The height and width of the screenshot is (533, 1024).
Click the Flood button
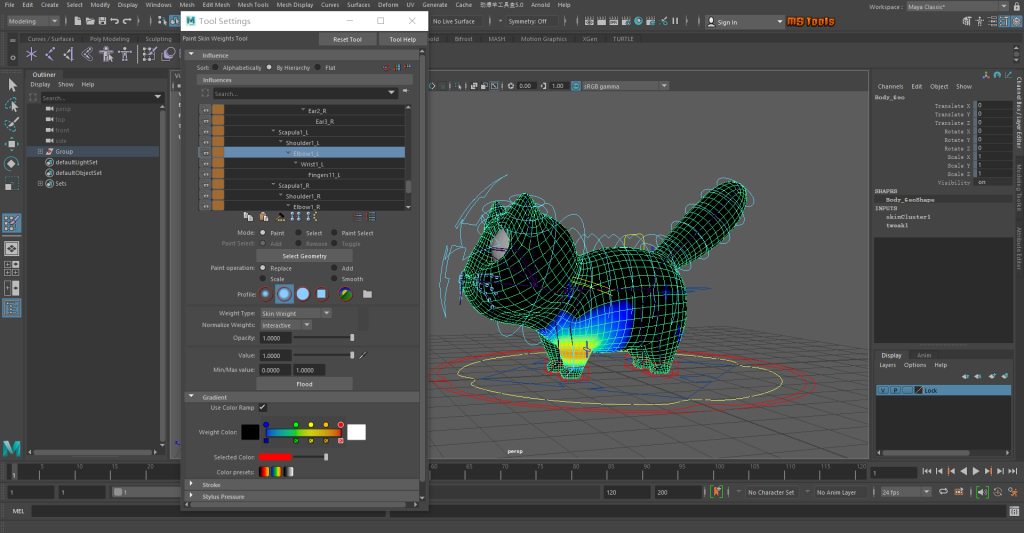(304, 384)
